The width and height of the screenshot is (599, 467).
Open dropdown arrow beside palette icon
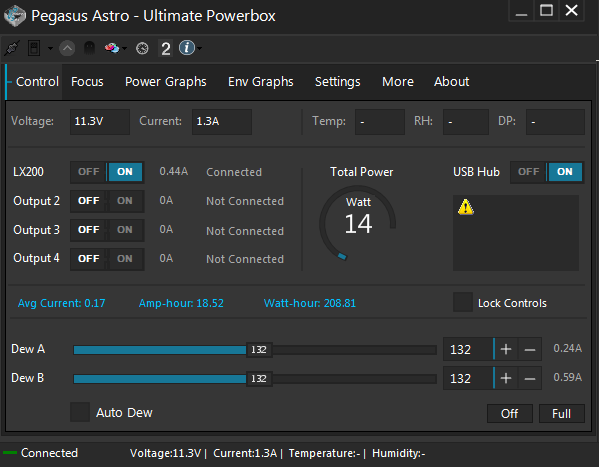click(x=125, y=49)
